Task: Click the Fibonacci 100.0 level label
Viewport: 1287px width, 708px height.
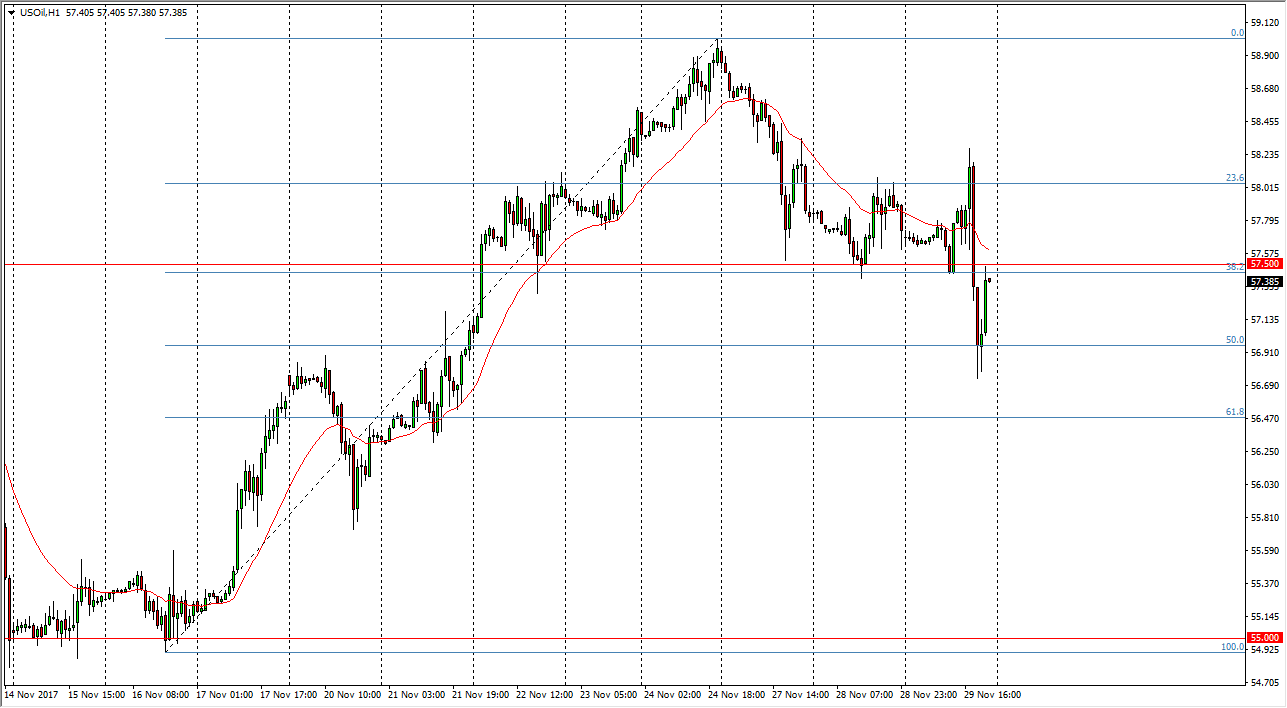Action: [x=1233, y=647]
